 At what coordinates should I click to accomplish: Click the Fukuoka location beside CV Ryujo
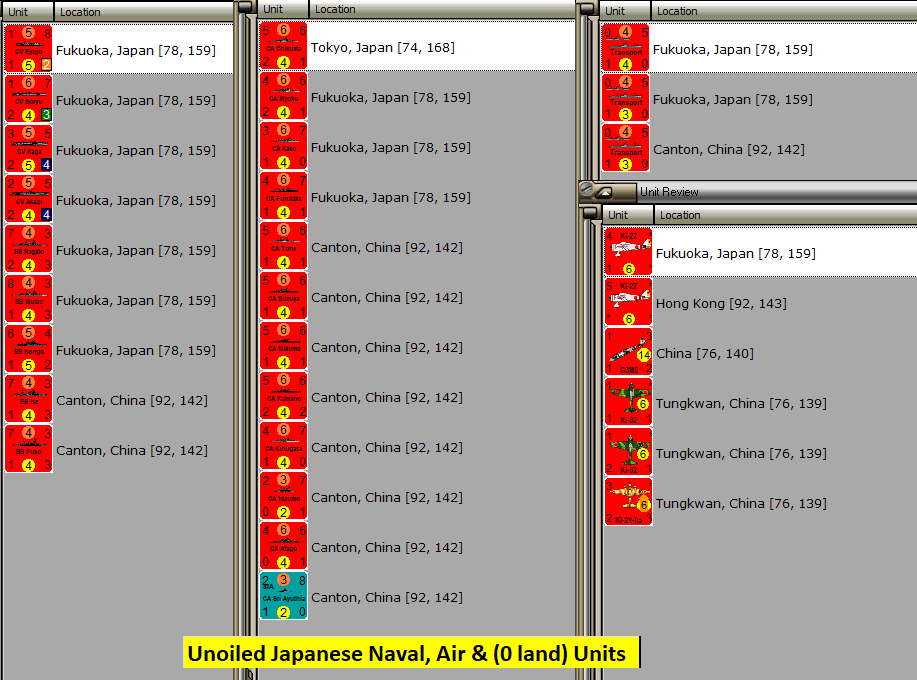136,50
